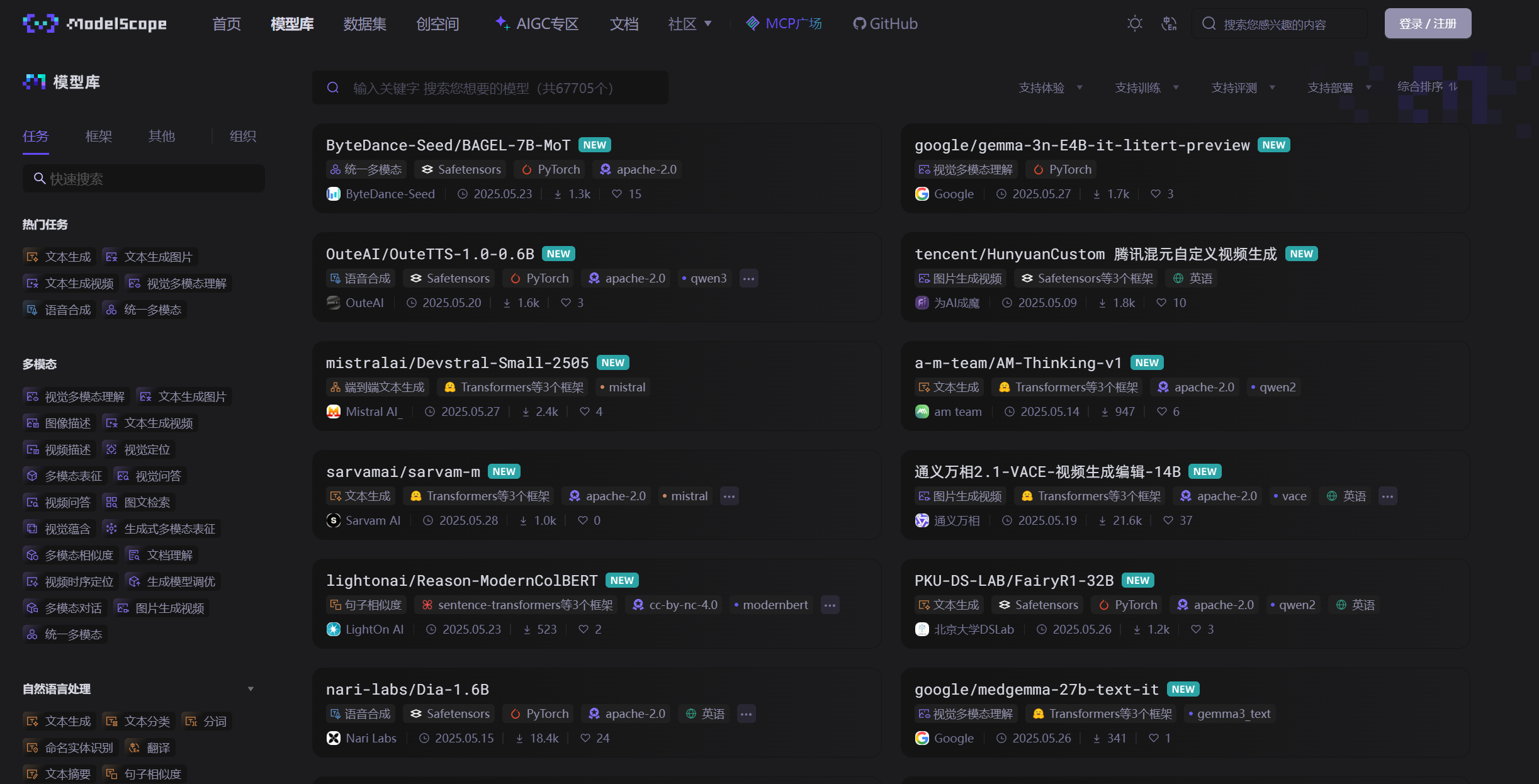The image size is (1539, 784).
Task: Expand the 支持部署 filter dropdown
Action: [1339, 87]
